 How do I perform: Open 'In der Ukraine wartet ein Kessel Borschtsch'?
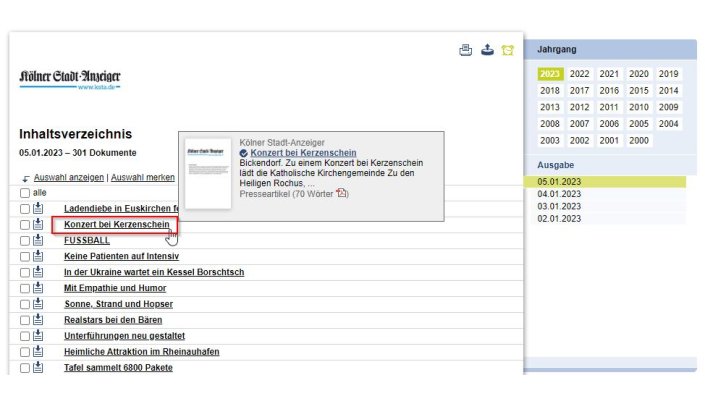(x=154, y=272)
